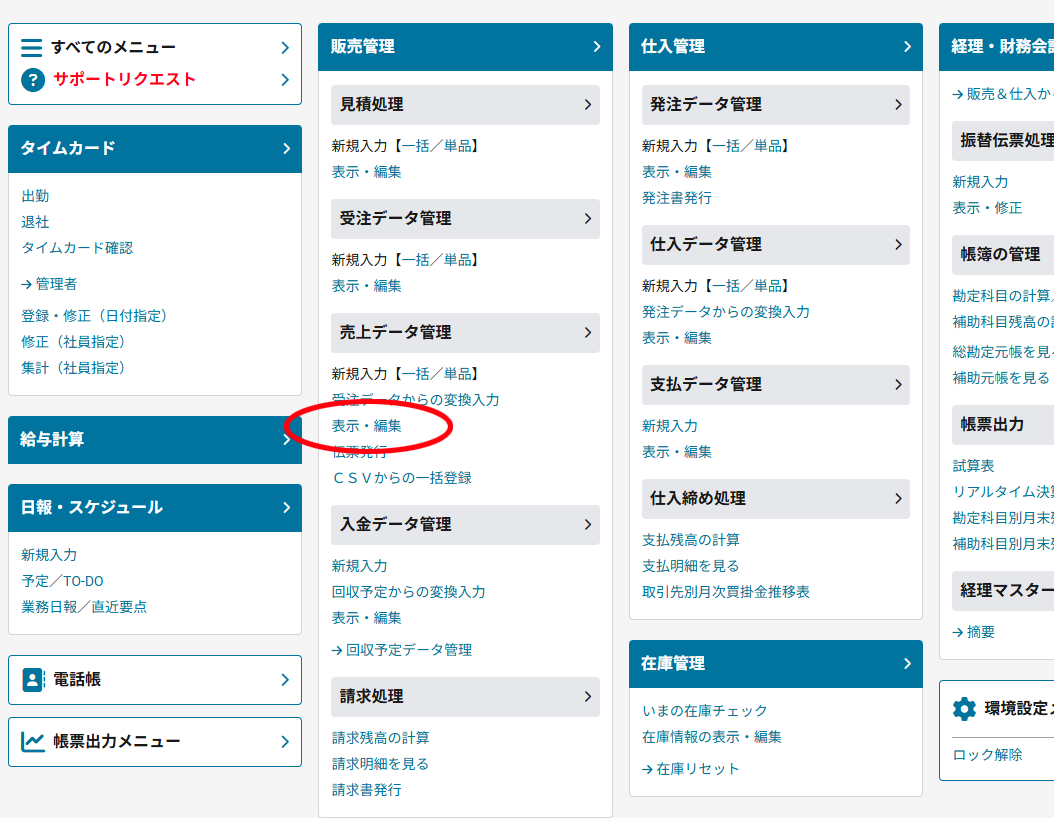Open いまの在庫チェック link
The image size is (1054, 818).
tap(704, 711)
